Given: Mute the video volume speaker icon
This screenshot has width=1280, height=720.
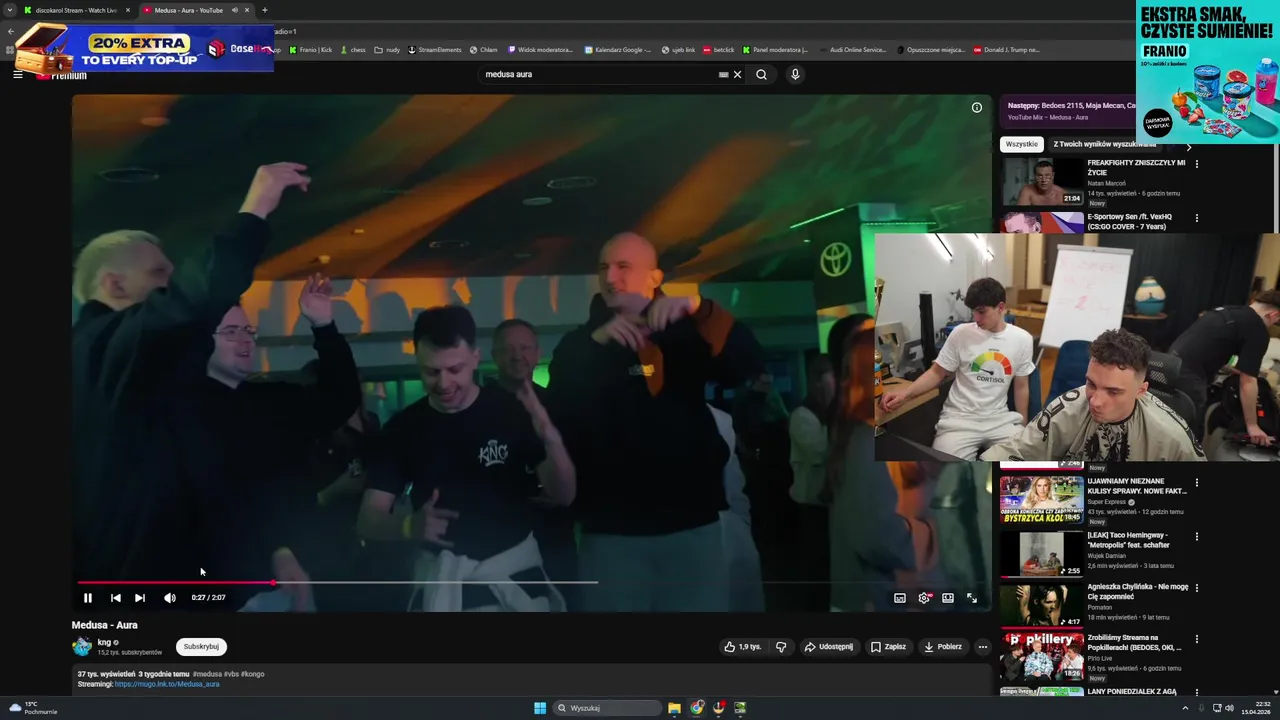Looking at the screenshot, I should 170,598.
